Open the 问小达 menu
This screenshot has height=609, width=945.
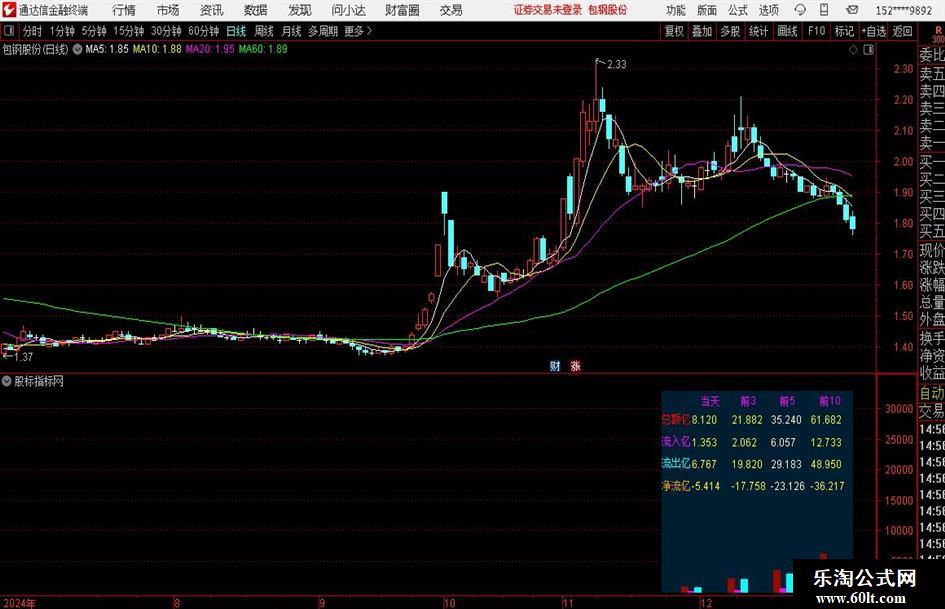pos(348,10)
